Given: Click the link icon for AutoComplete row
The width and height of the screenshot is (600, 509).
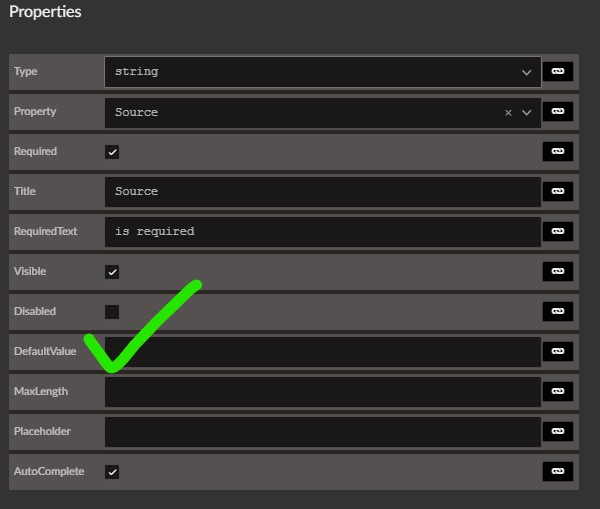Looking at the screenshot, I should (x=558, y=471).
